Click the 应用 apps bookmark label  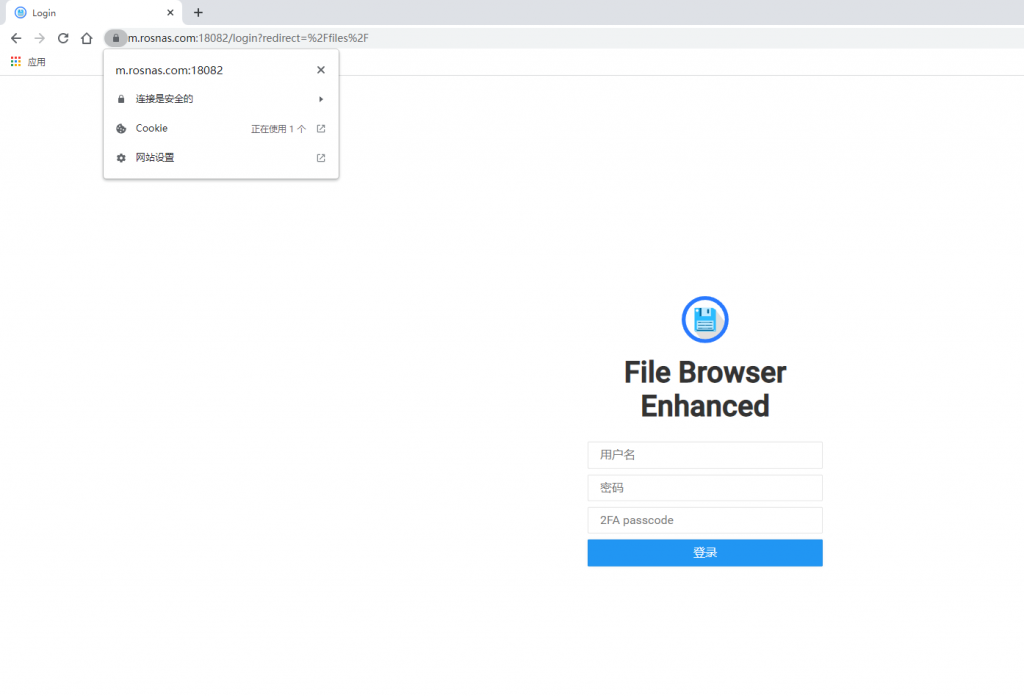37,62
